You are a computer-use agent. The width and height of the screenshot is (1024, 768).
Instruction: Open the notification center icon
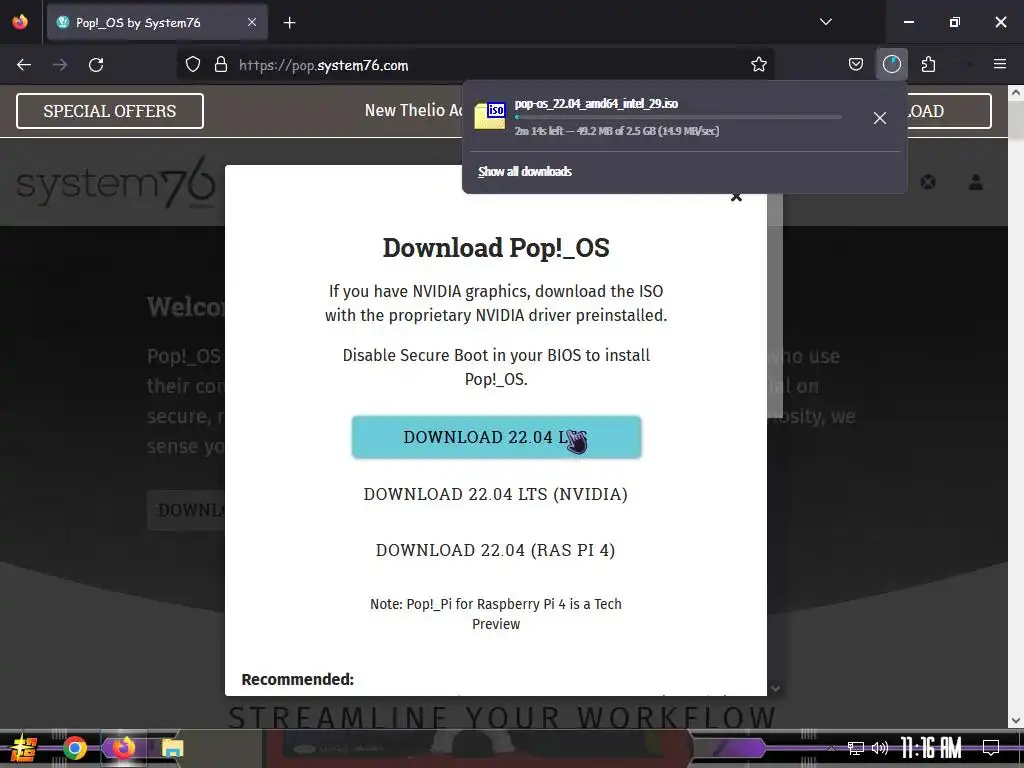tap(991, 748)
